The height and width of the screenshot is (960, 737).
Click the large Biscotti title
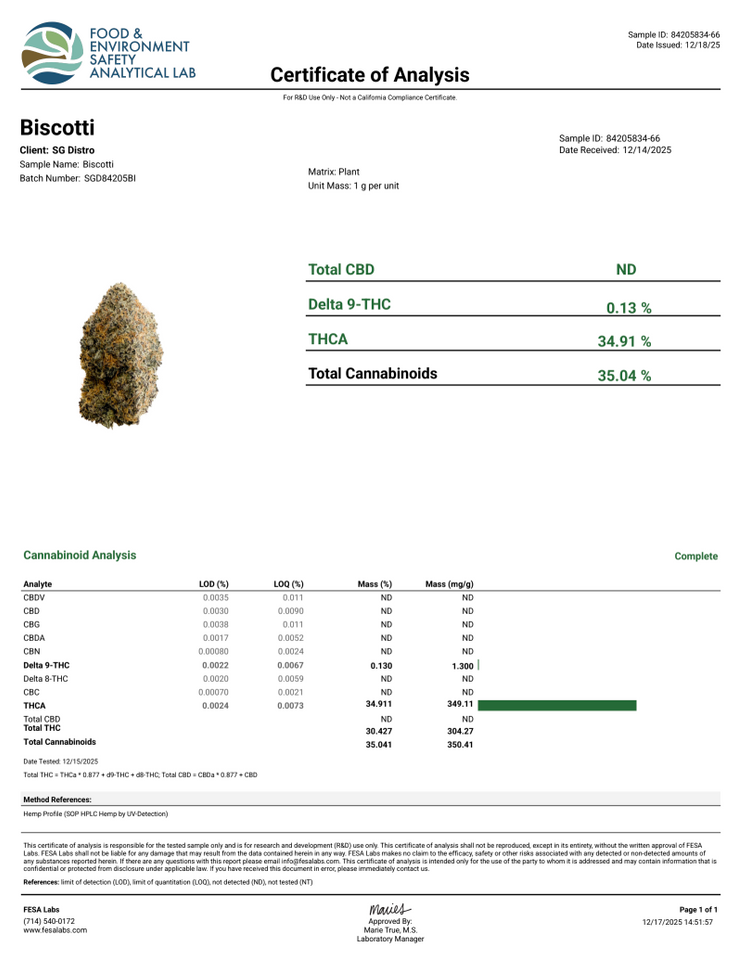pyautogui.click(x=58, y=127)
